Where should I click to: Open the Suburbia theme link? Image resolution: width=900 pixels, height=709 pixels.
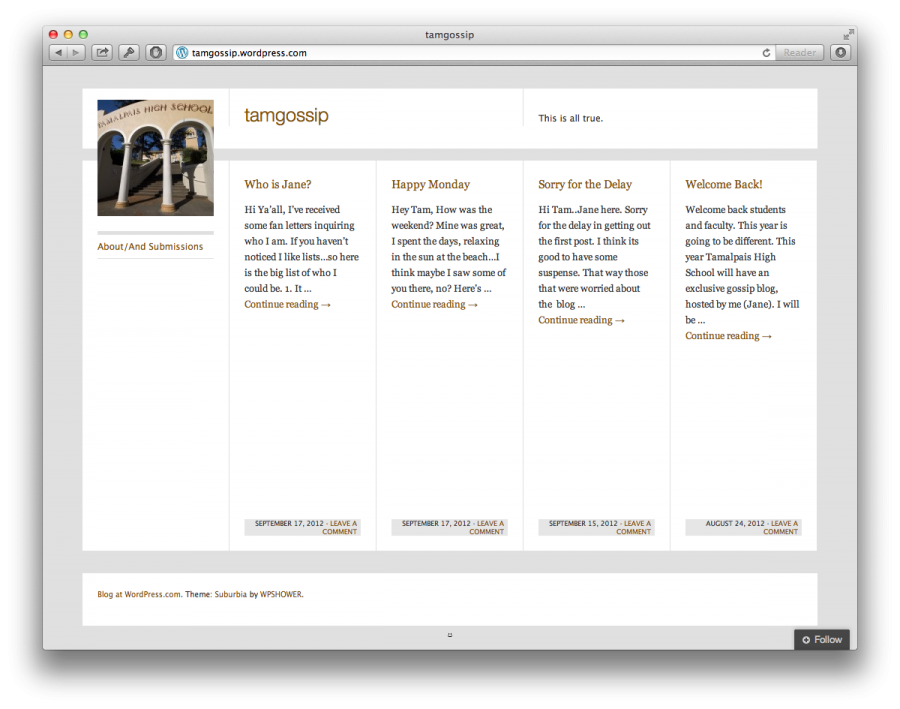(231, 594)
